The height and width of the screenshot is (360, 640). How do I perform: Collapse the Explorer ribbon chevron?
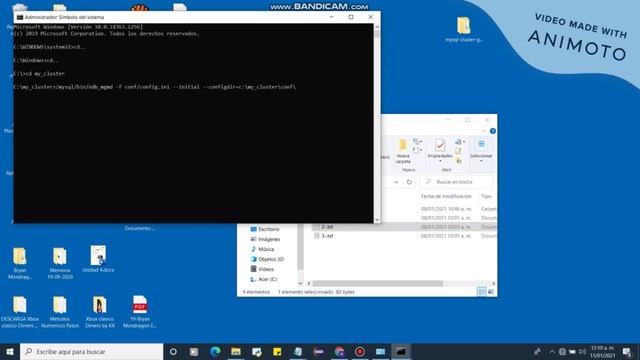[484, 131]
